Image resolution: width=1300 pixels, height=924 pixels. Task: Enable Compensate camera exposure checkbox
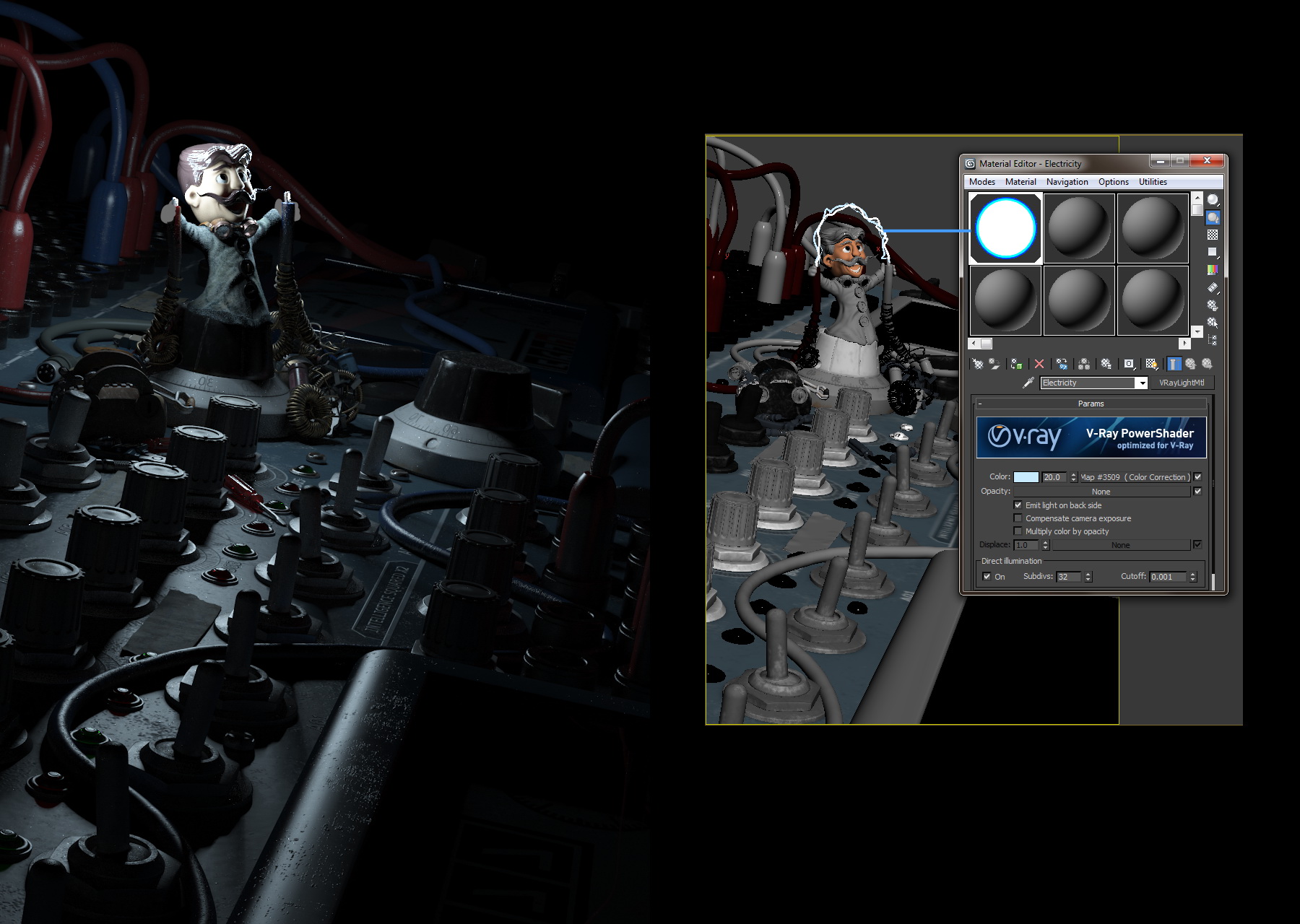(1018, 518)
